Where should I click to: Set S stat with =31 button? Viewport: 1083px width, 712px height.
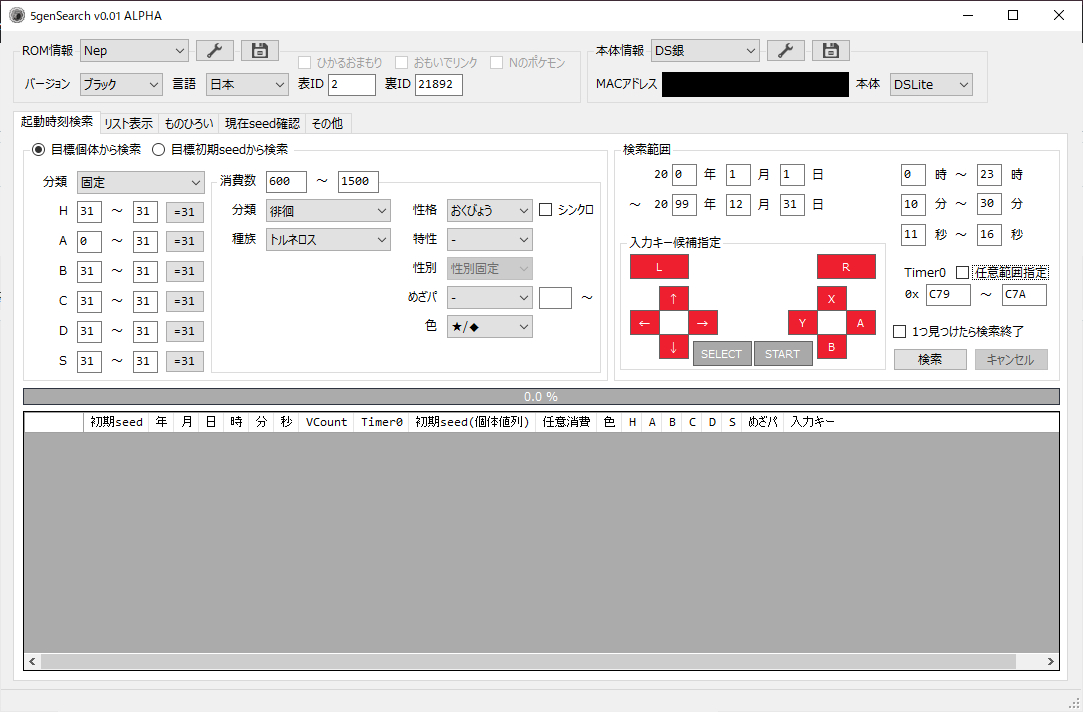click(184, 361)
